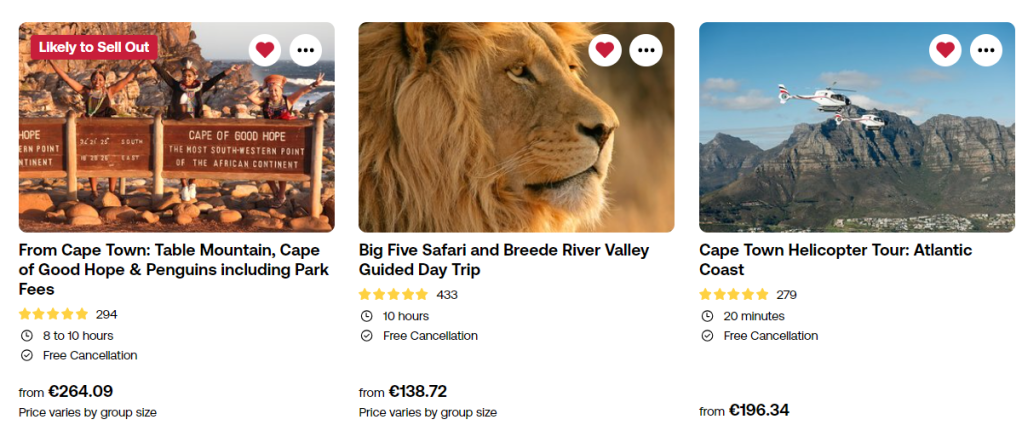1022x431 pixels.
Task: Expand the three-dot options on the Helicopter Tour card
Action: coord(986,49)
